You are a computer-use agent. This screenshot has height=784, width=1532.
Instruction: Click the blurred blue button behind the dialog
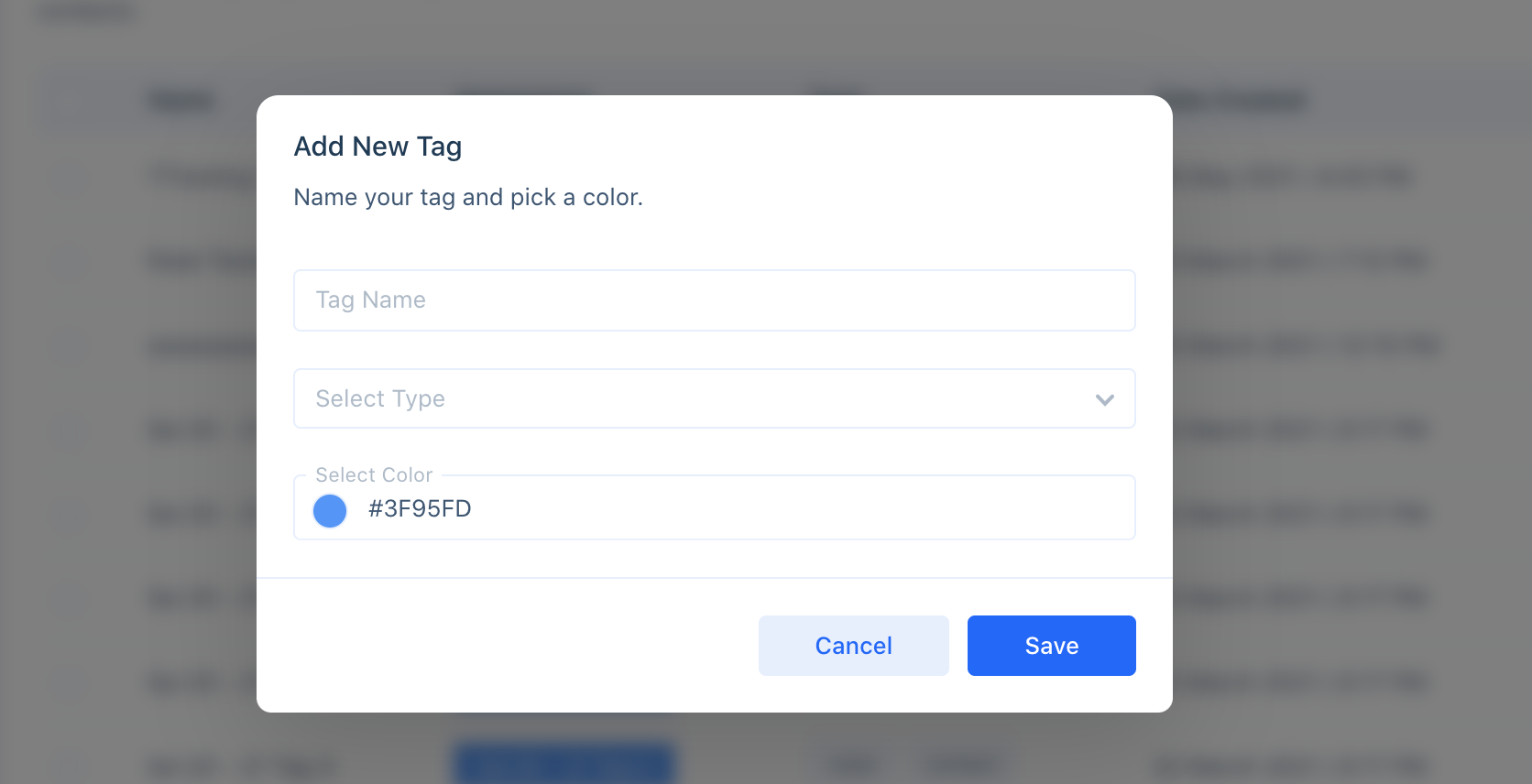pyautogui.click(x=564, y=764)
